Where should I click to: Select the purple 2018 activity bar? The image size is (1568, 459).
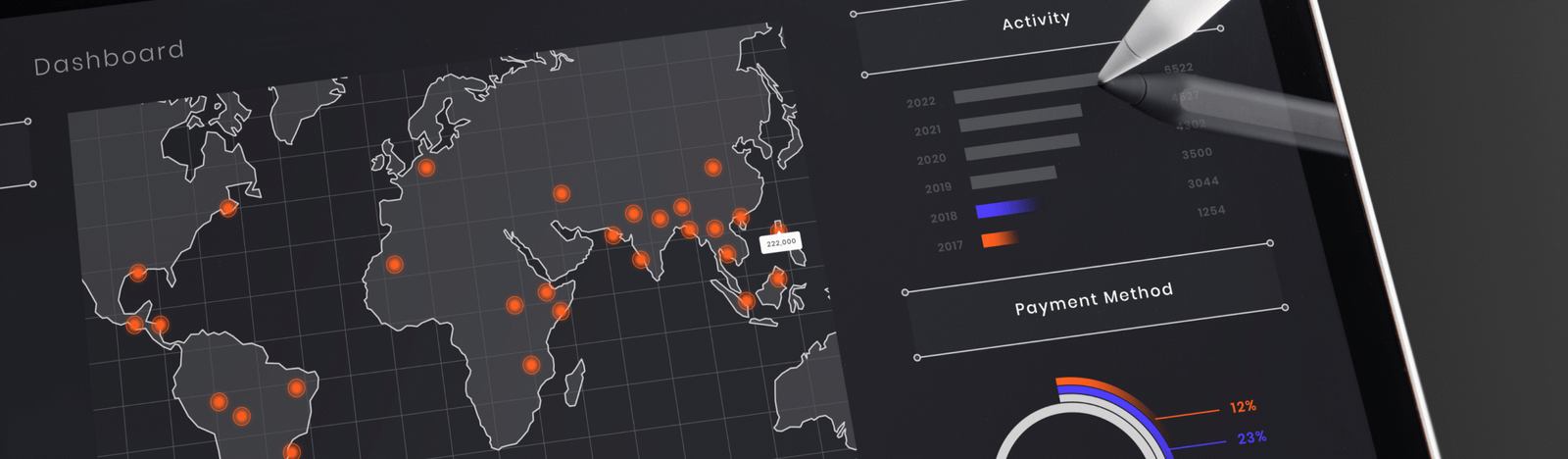click(1005, 209)
